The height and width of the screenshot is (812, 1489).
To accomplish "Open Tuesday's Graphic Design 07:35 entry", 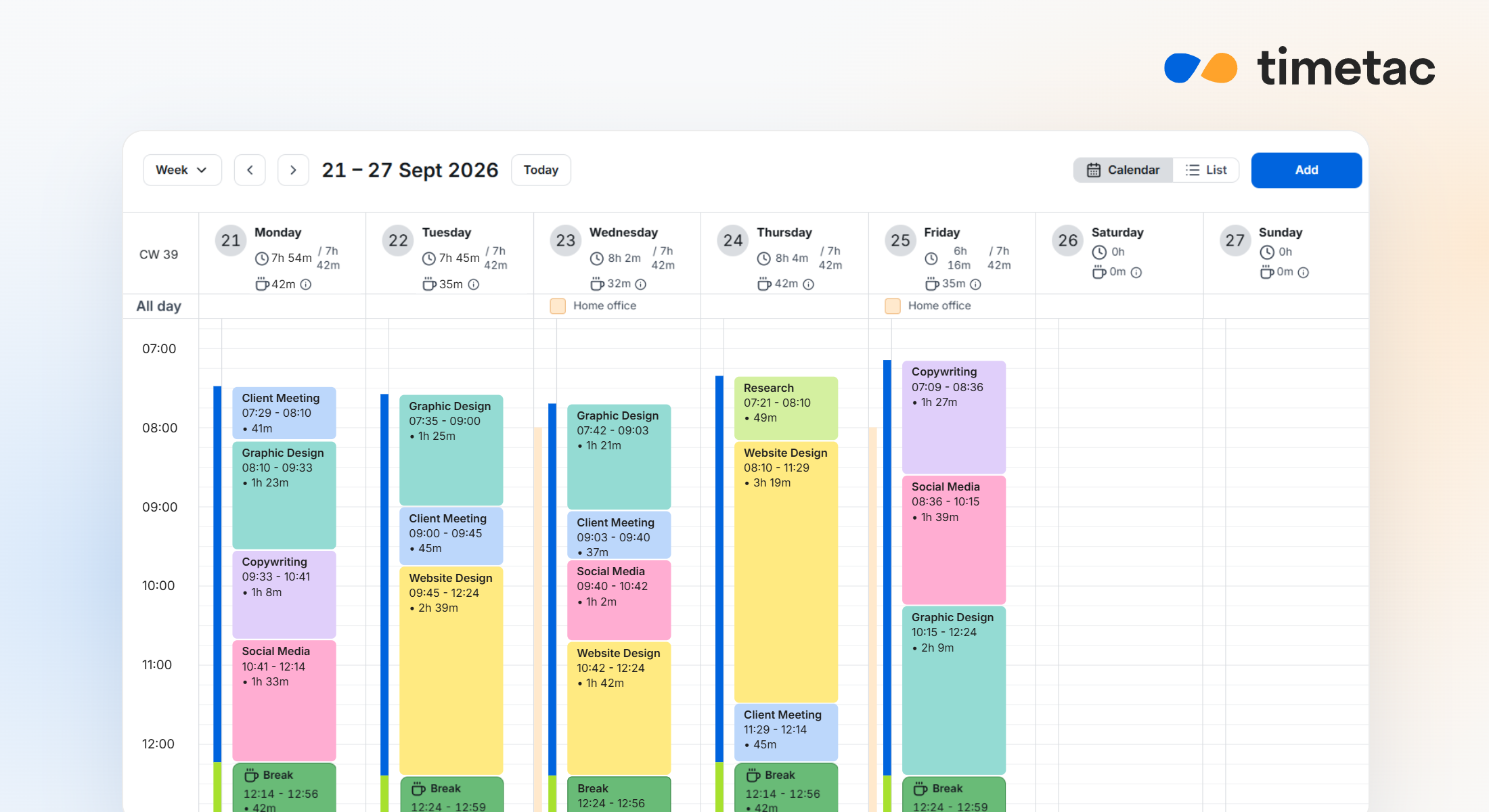I will [451, 450].
